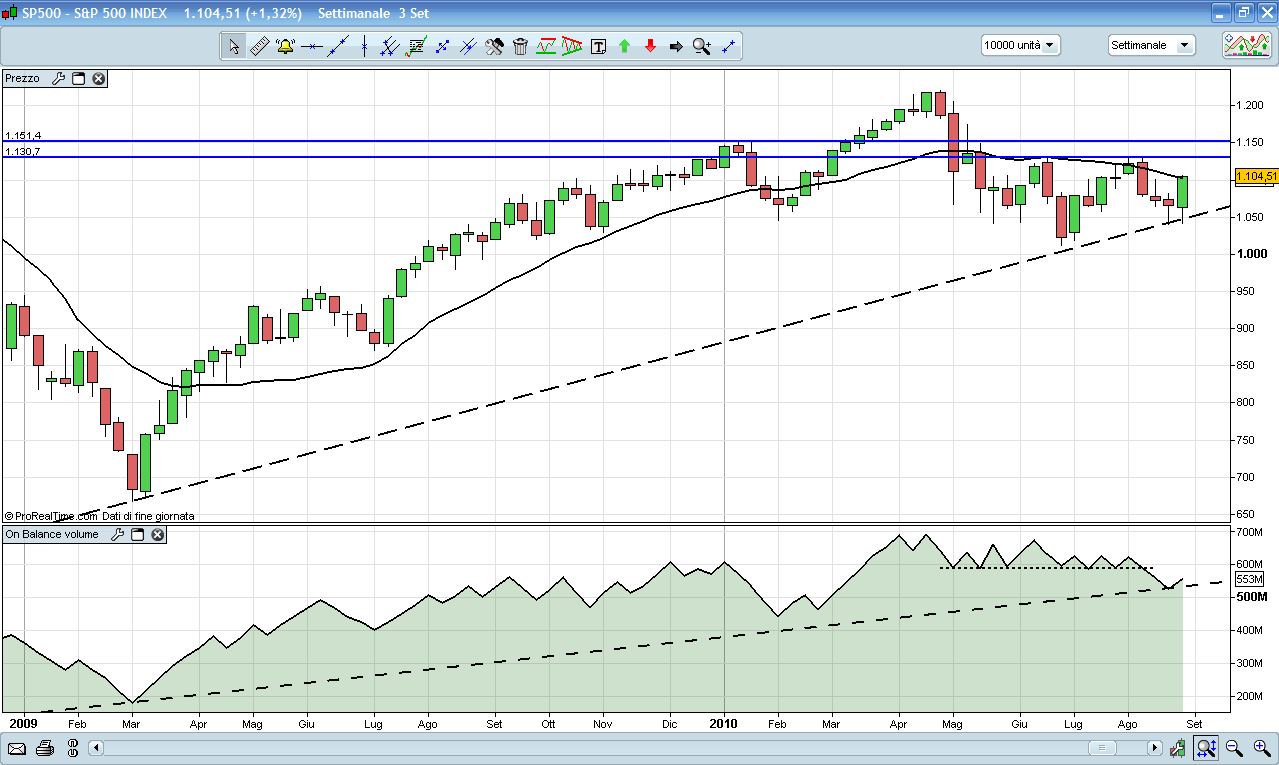The height and width of the screenshot is (765, 1279).
Task: Close the On Balance volume panel
Action: pos(157,535)
